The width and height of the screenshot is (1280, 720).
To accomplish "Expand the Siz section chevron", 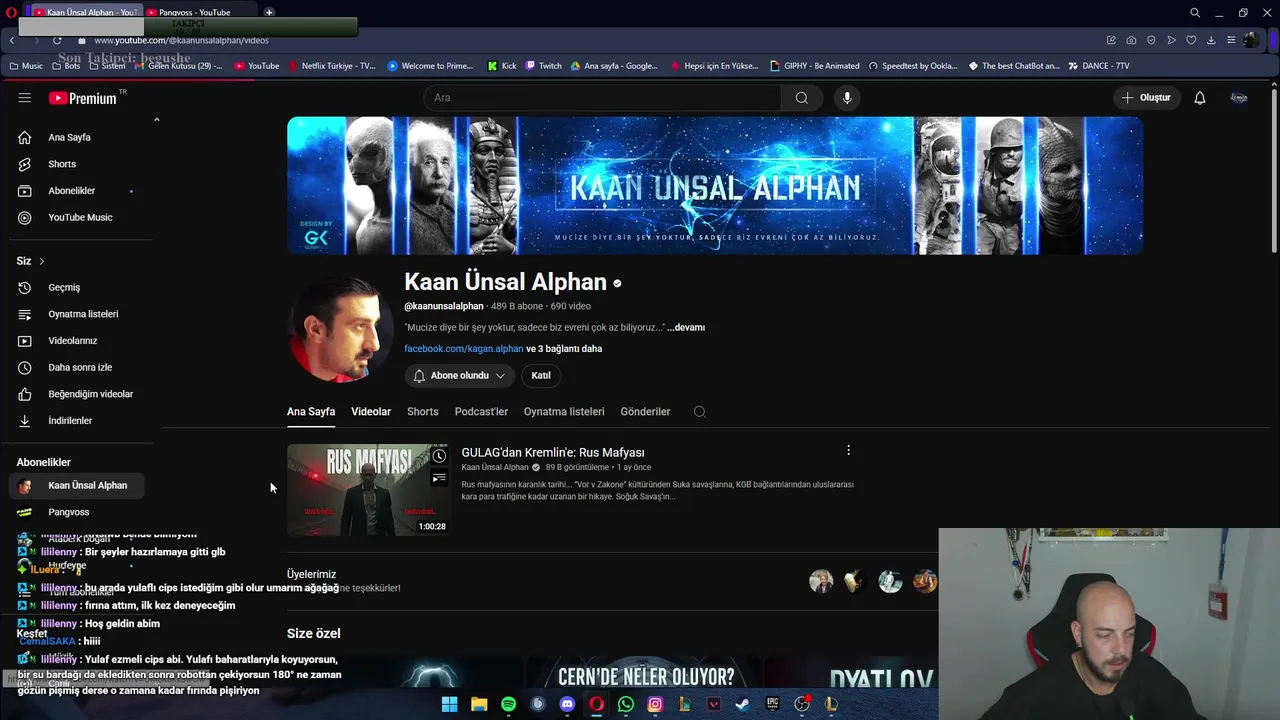I will 42,261.
